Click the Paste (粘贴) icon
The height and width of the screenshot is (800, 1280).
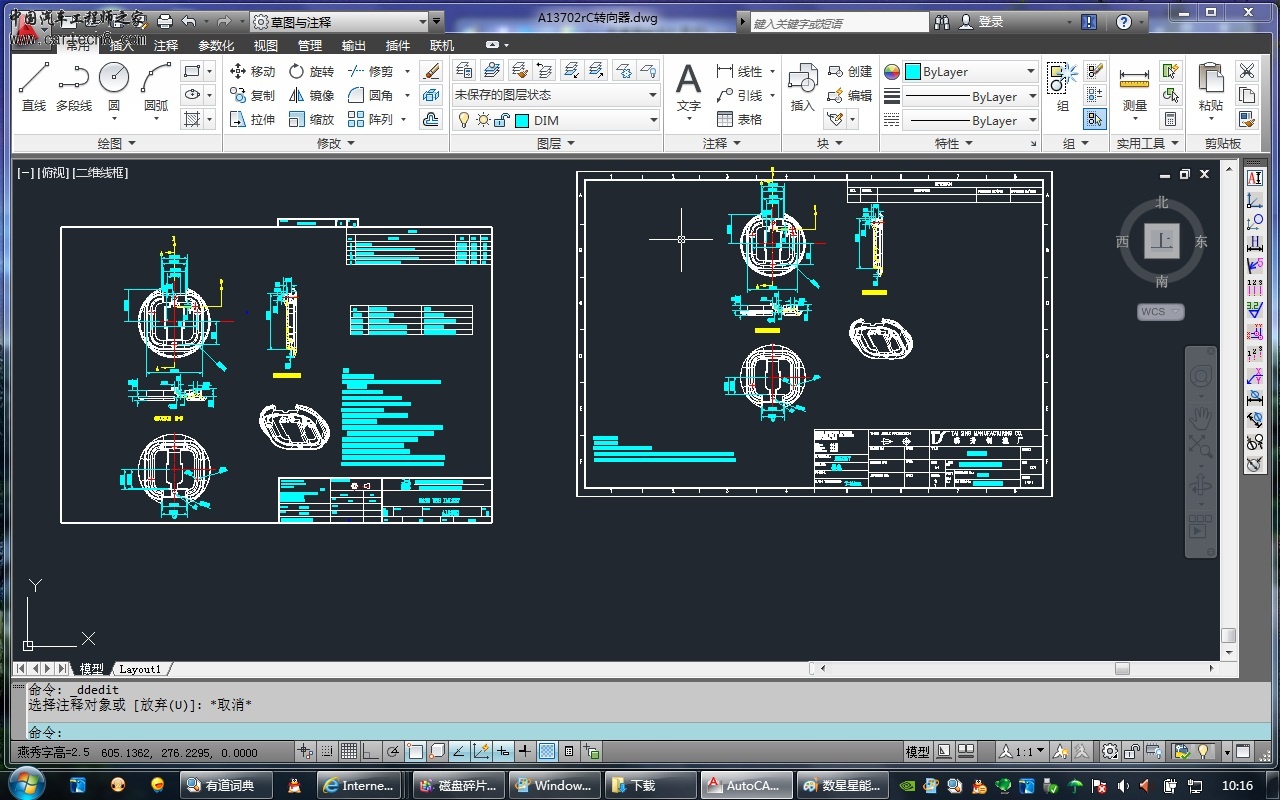click(x=1211, y=87)
